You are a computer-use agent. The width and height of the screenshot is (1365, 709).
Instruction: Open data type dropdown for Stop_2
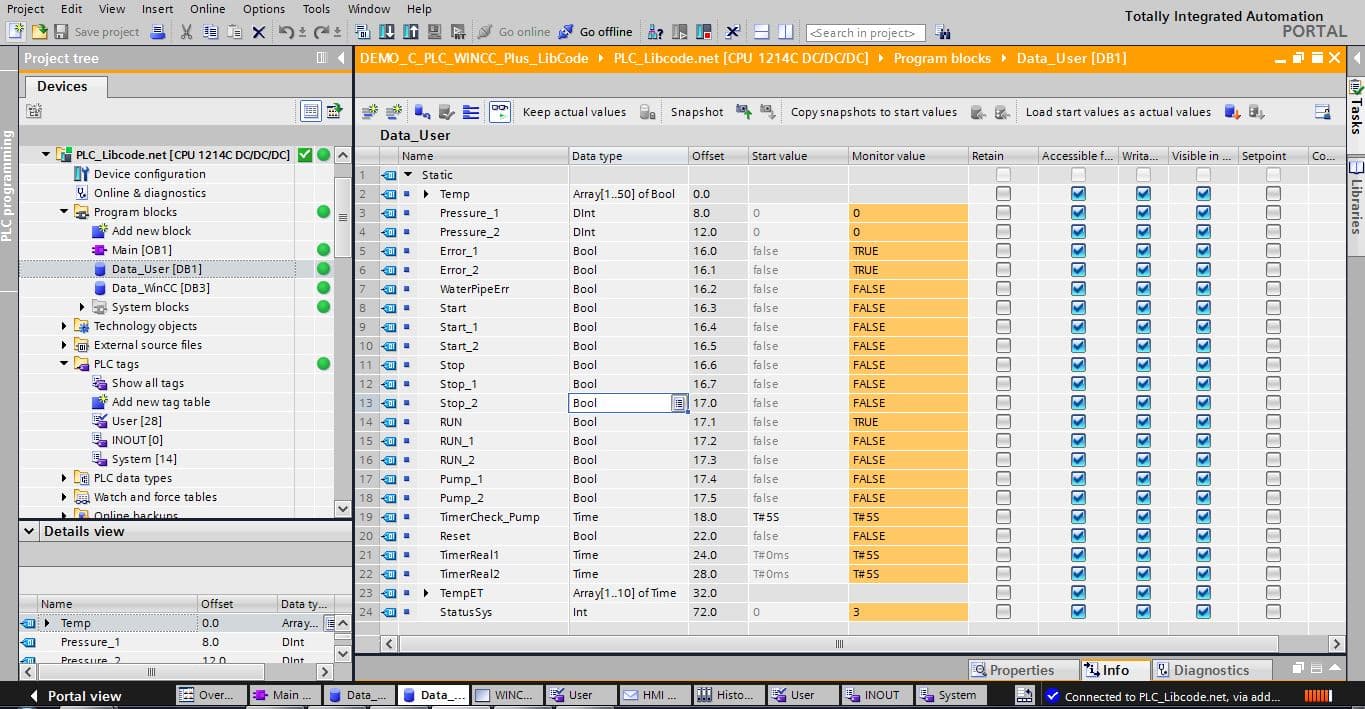[678, 403]
